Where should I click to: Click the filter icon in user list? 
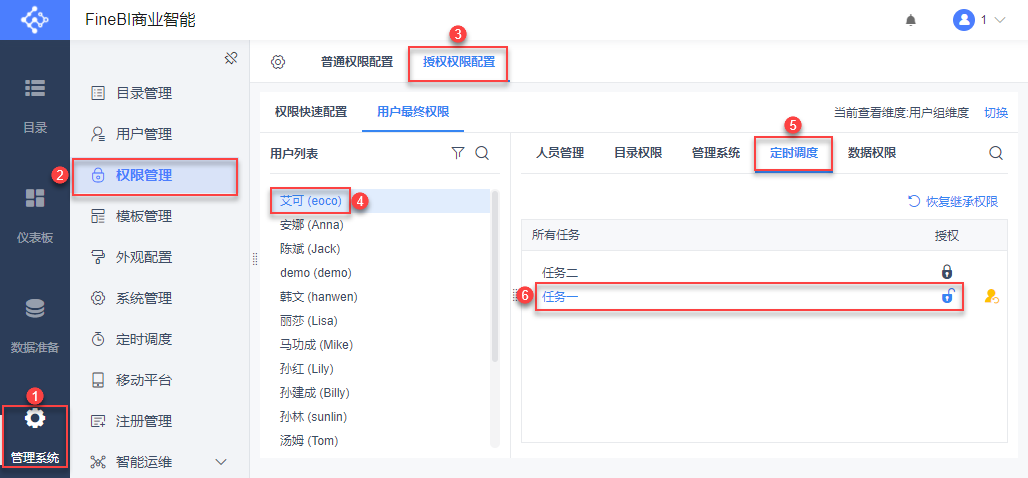click(458, 153)
